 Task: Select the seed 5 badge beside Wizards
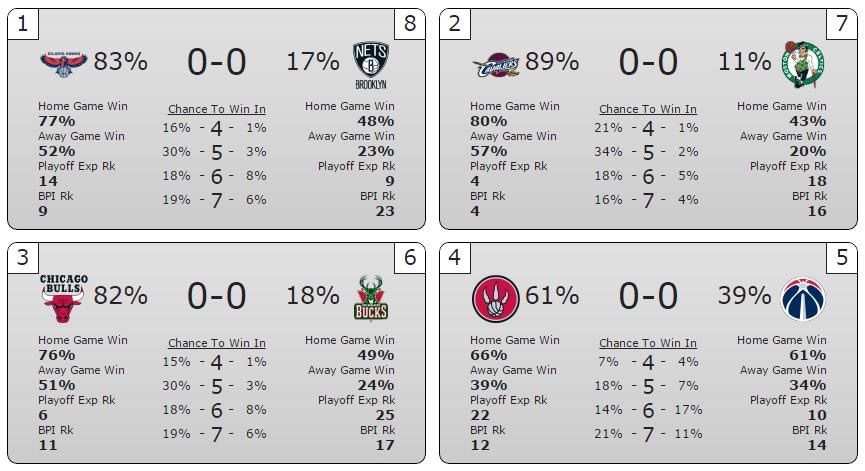842,258
